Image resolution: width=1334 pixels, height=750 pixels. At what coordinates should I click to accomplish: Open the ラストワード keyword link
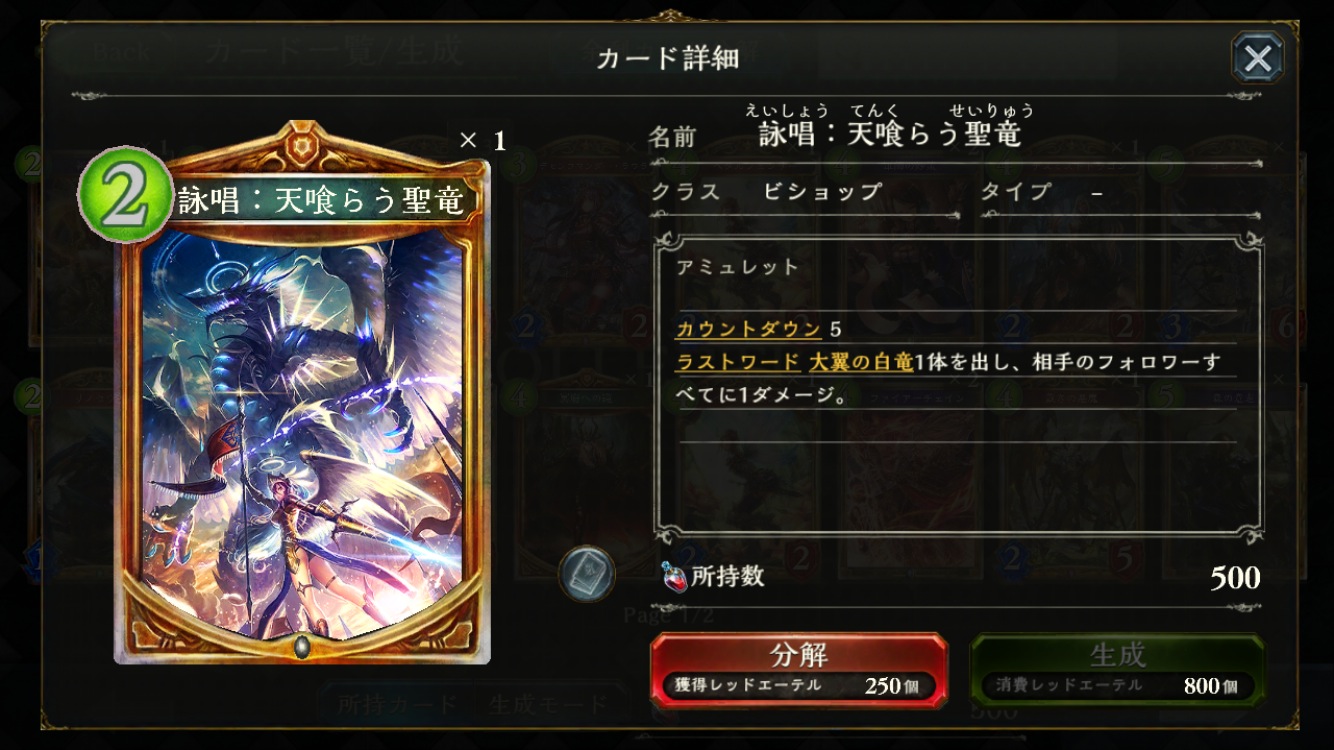738,361
